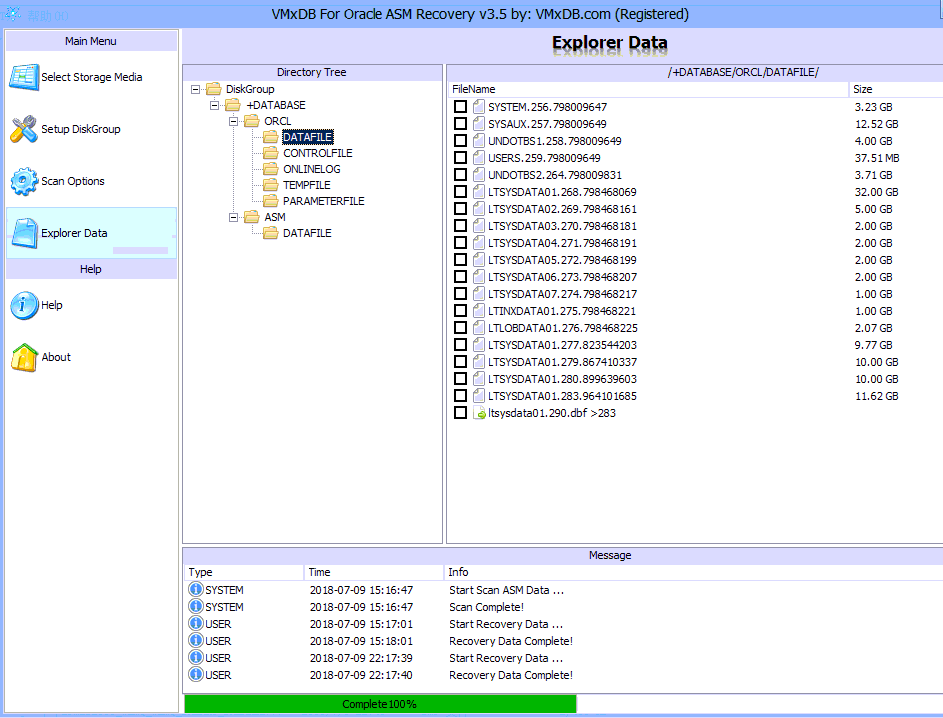
Task: Click info icon of Start Scan ASM Data message
Action: click(x=195, y=589)
